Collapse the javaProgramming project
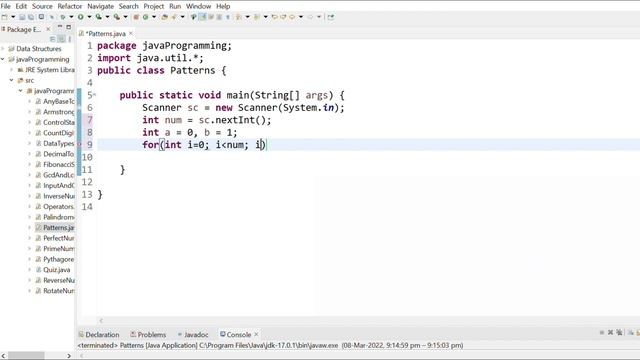Viewport: 640px width, 360px height. click(3, 59)
